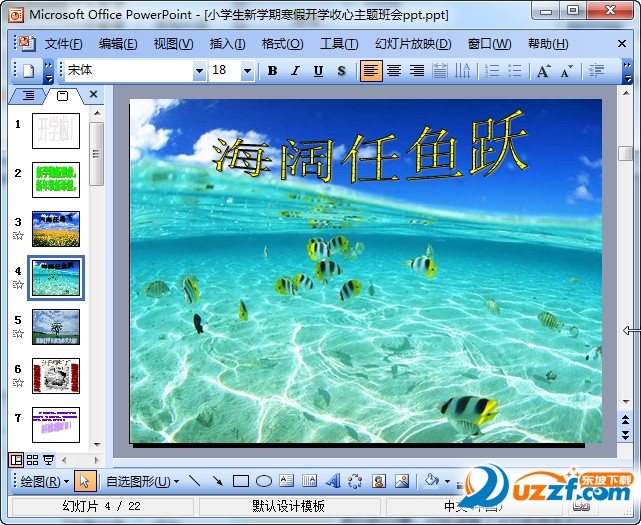The image size is (641, 525).
Task: Open the 编辑(E) menu
Action: pos(118,44)
